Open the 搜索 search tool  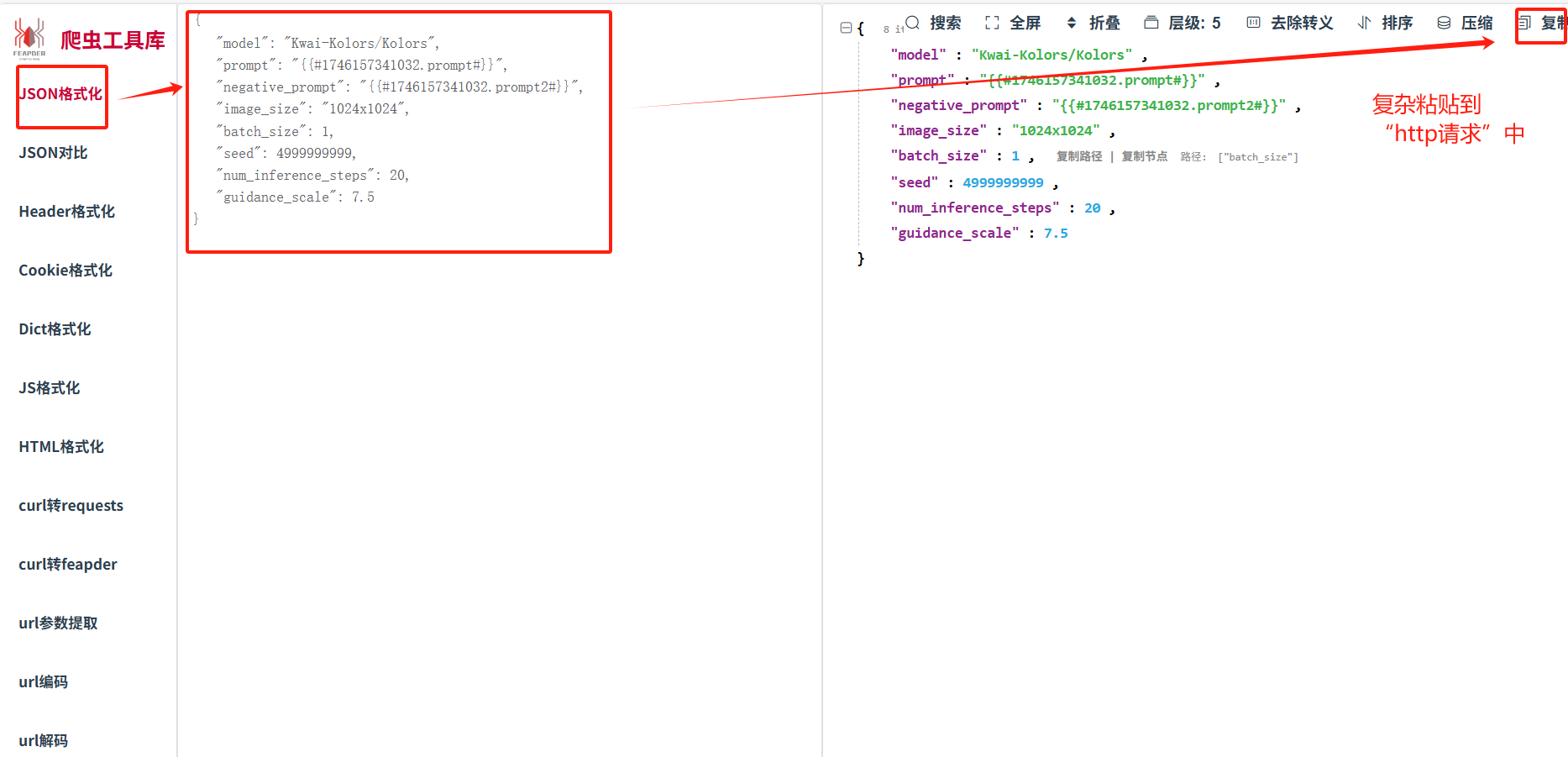[933, 23]
